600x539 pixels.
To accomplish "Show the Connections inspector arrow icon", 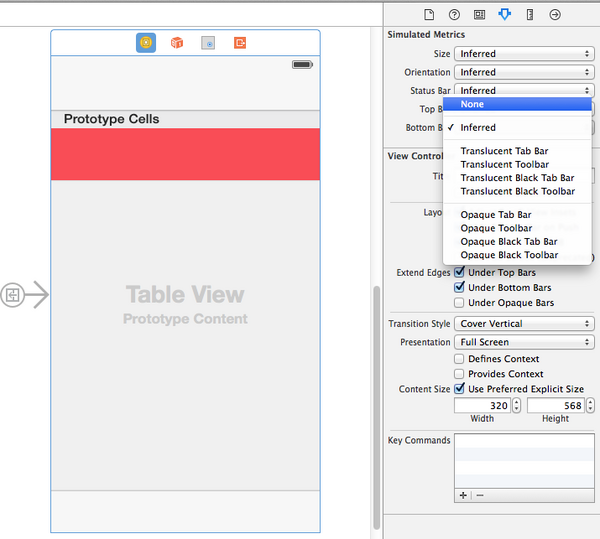I will 555,15.
